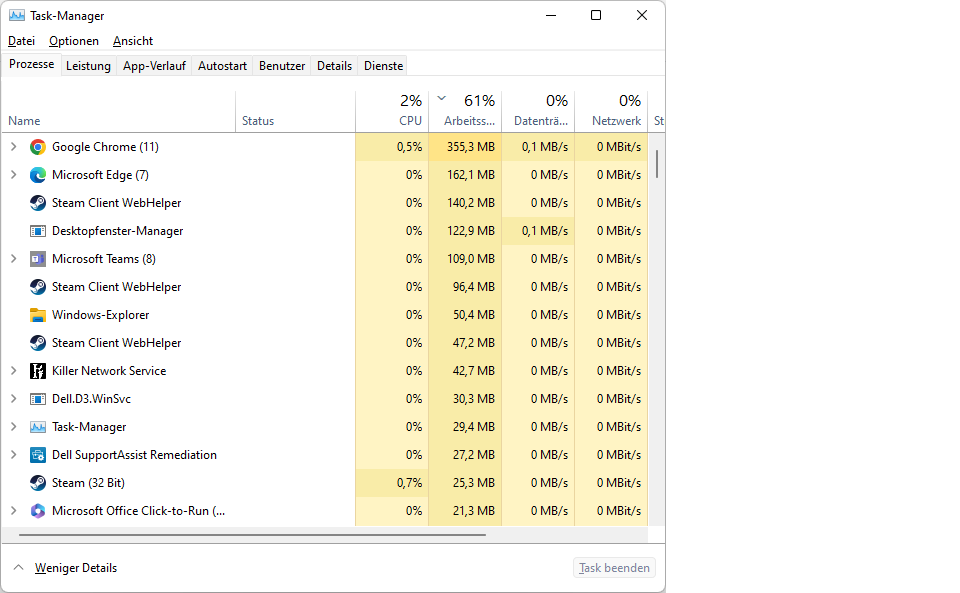Expand Dell SupportAssist Remediation group
The height and width of the screenshot is (593, 960).
[x=13, y=455]
